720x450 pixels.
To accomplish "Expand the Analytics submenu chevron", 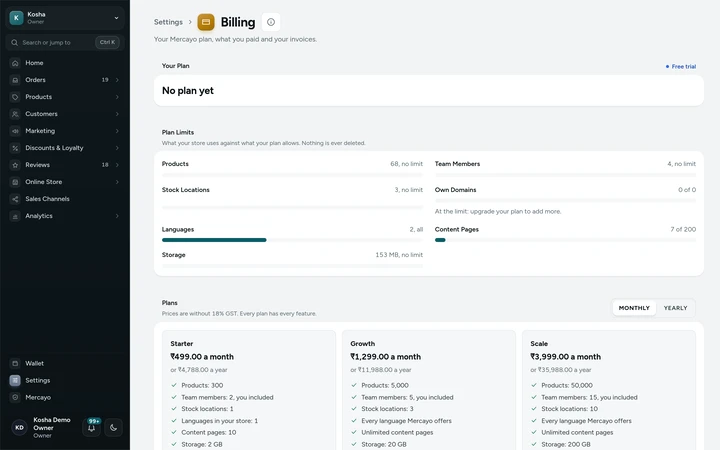I will coord(117,216).
